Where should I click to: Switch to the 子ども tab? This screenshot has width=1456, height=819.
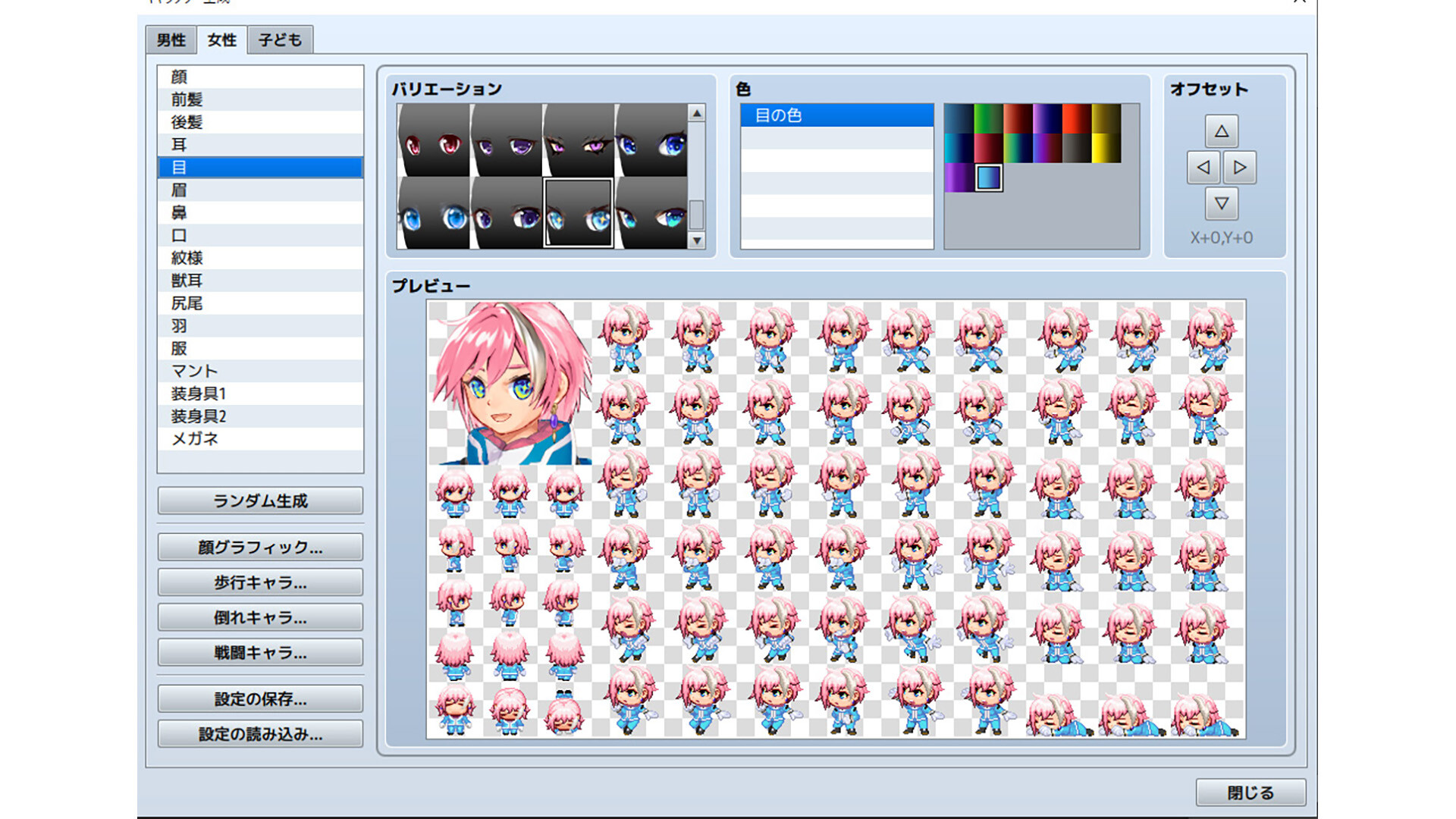280,39
